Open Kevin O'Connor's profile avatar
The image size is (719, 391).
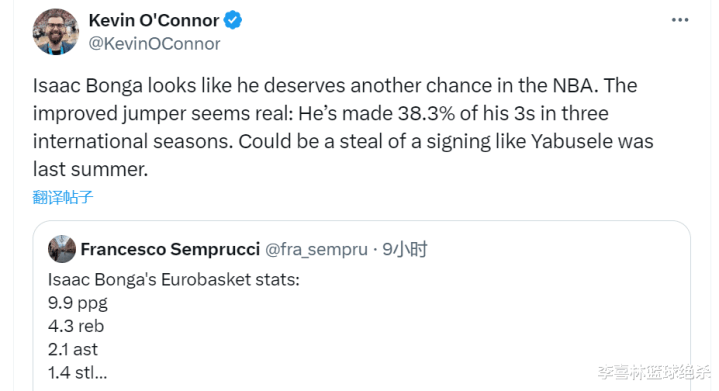(55, 32)
